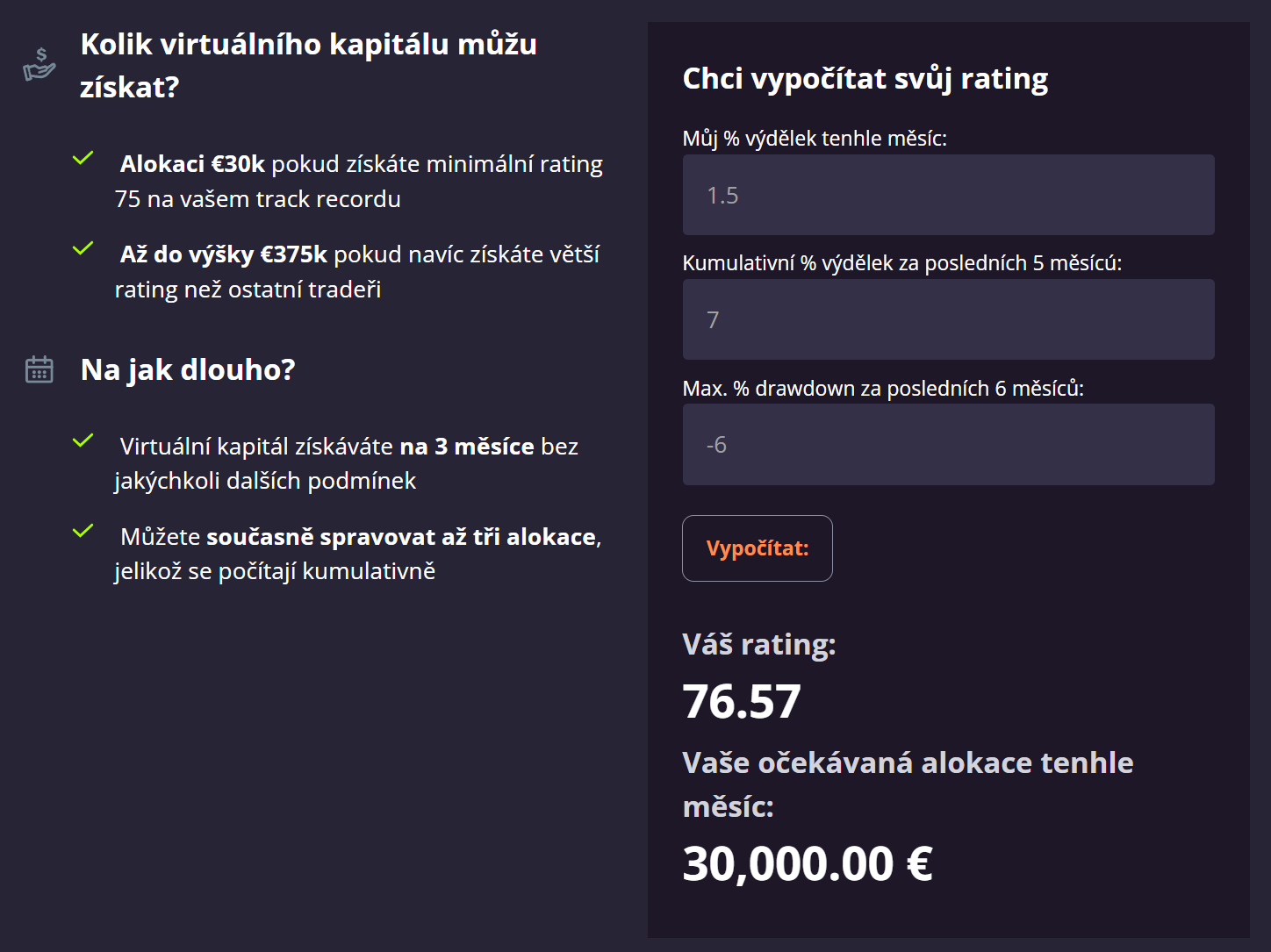Click the Na jak dlouho? heading
Screen dimensions: 1271x952
tap(188, 369)
